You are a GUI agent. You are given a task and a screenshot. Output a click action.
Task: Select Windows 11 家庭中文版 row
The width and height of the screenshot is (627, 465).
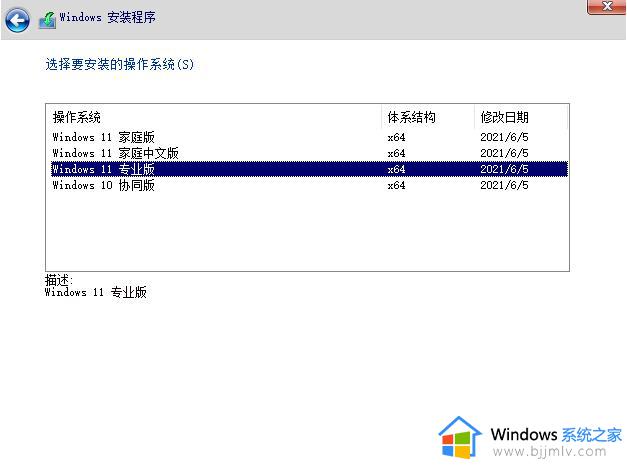coord(309,153)
